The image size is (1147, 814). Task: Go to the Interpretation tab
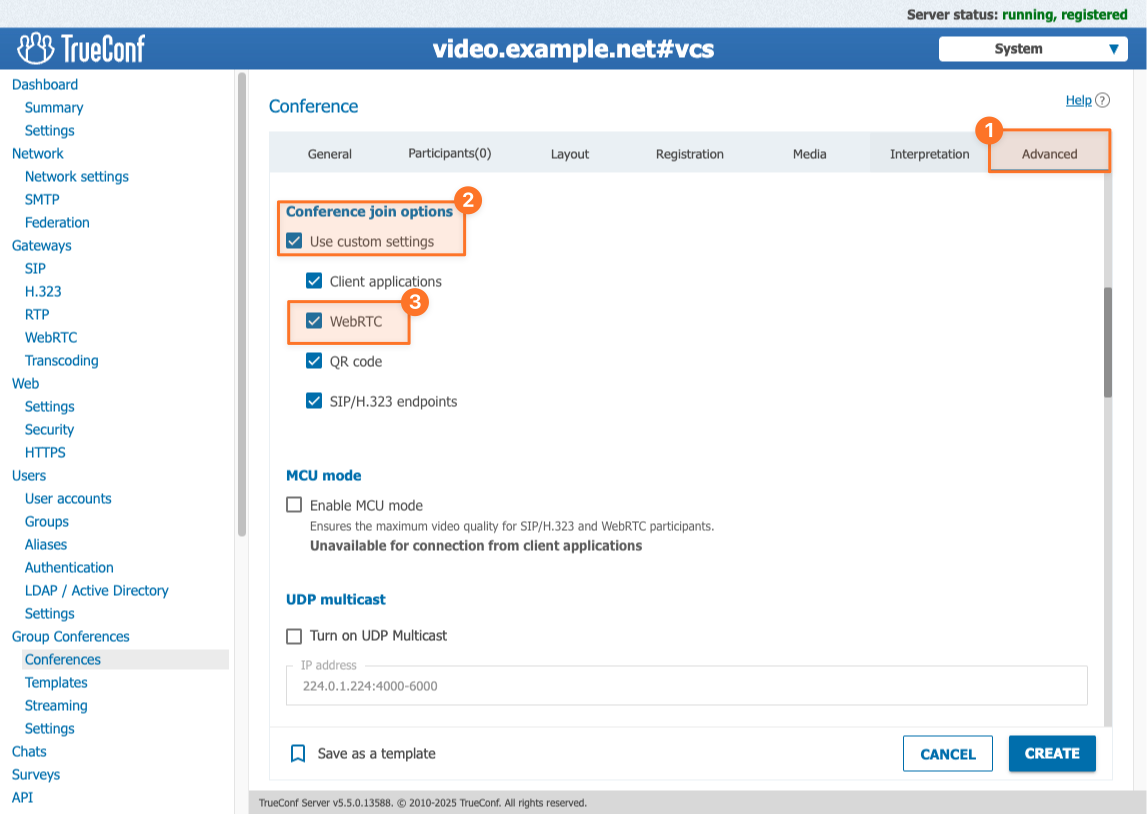(x=929, y=154)
